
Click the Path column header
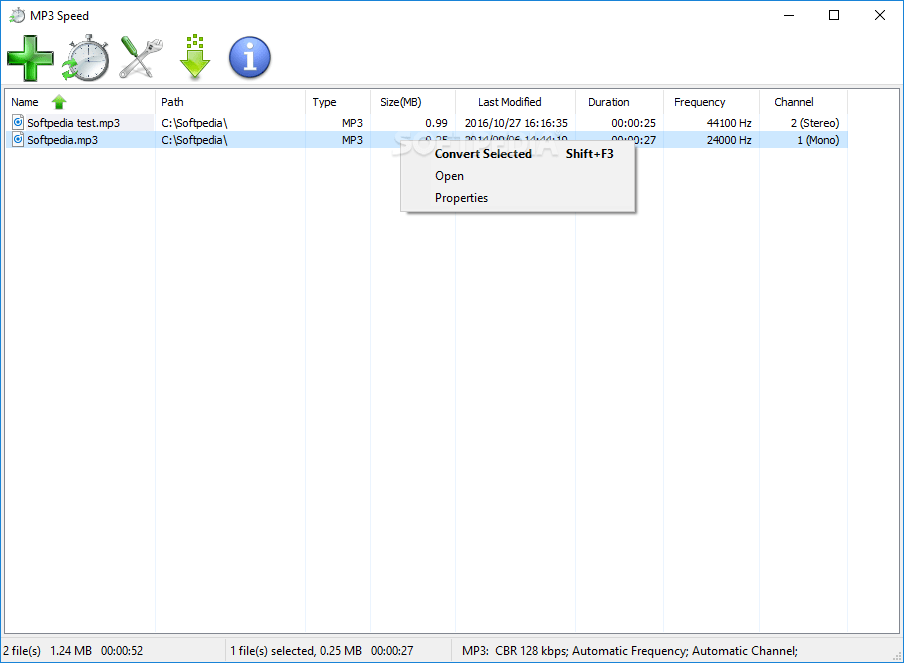pos(171,101)
